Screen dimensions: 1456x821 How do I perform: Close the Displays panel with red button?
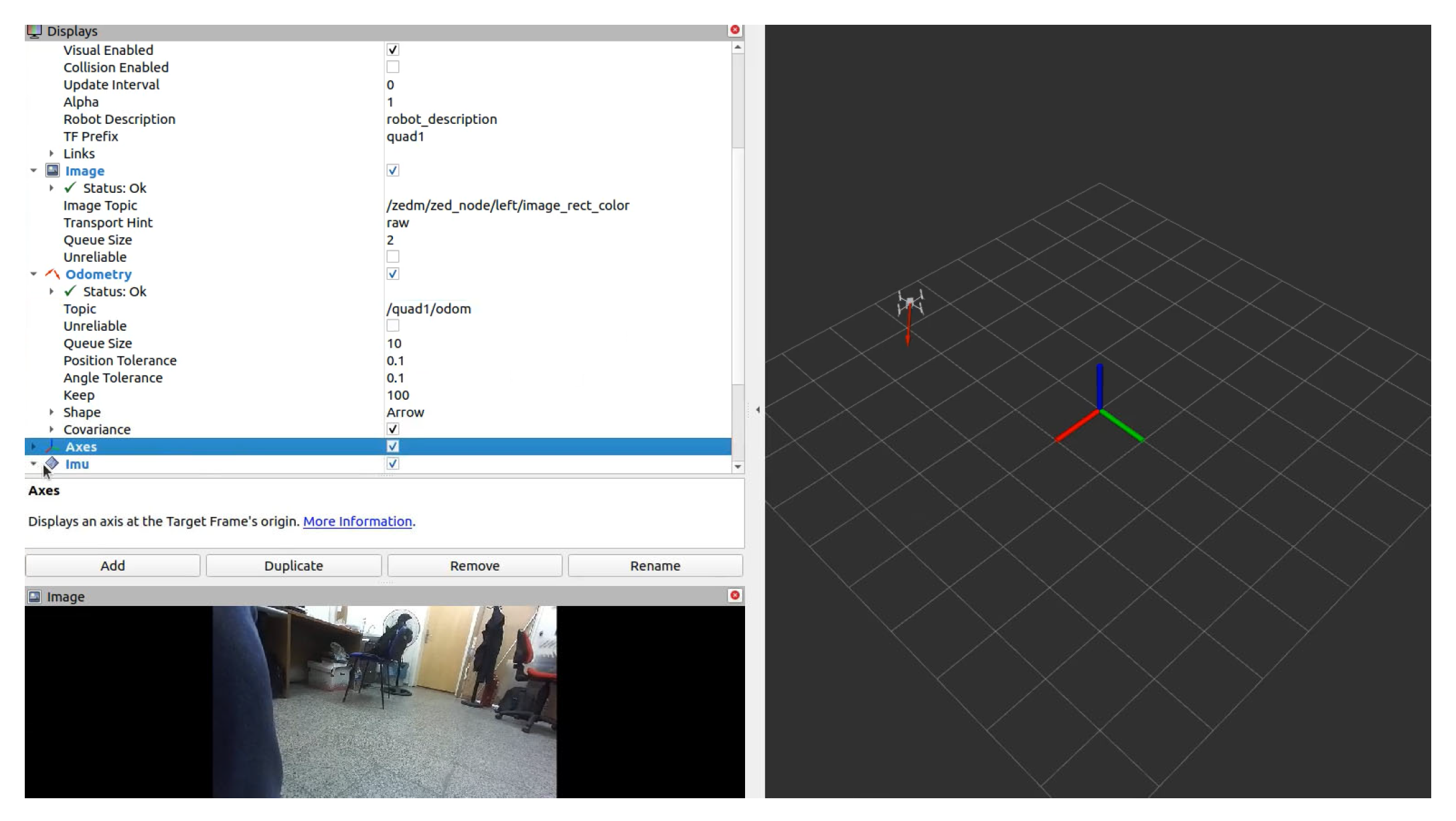[x=734, y=30]
